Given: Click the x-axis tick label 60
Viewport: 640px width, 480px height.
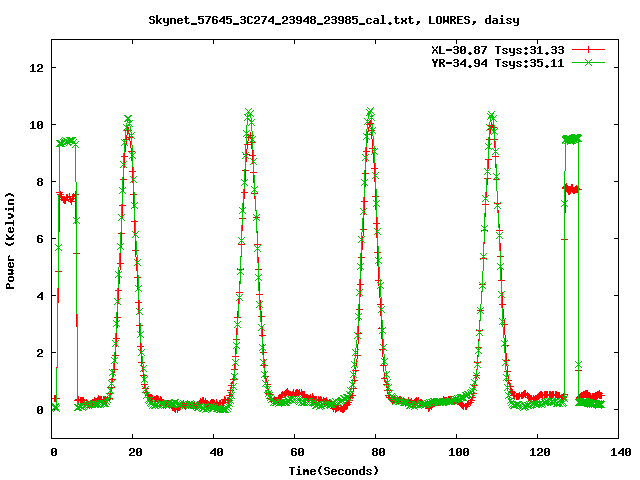Looking at the screenshot, I should [x=297, y=452].
